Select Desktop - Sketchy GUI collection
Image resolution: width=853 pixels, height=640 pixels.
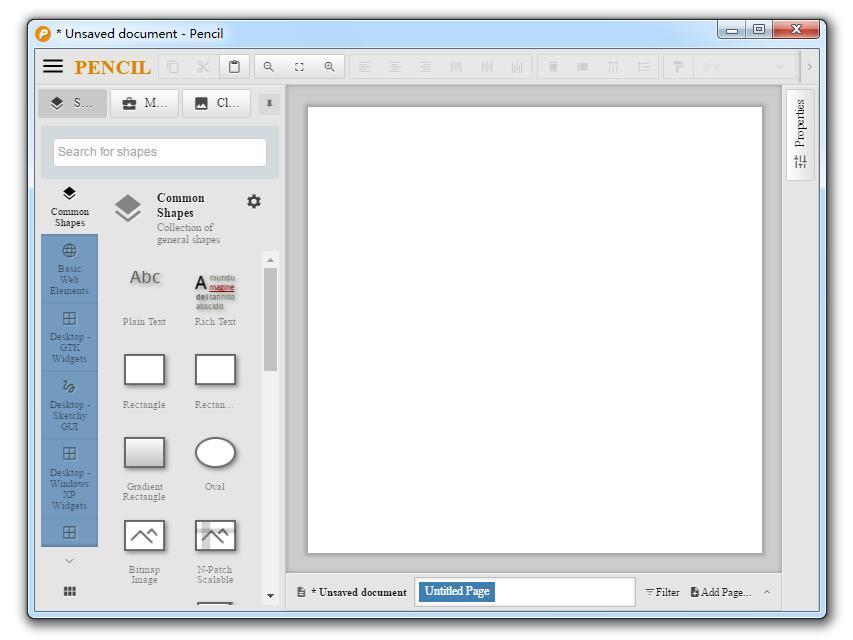70,405
